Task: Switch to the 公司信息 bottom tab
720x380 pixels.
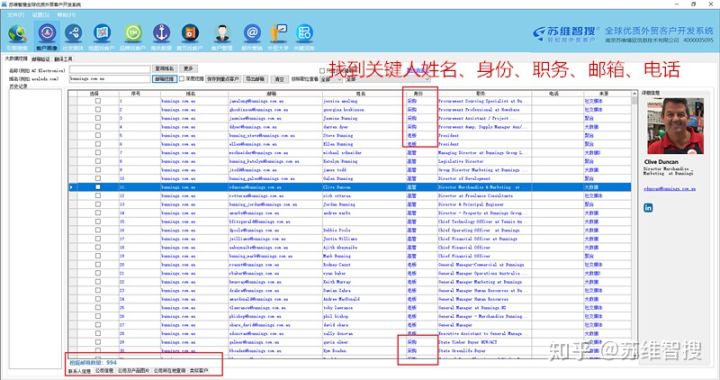Action: pyautogui.click(x=104, y=370)
